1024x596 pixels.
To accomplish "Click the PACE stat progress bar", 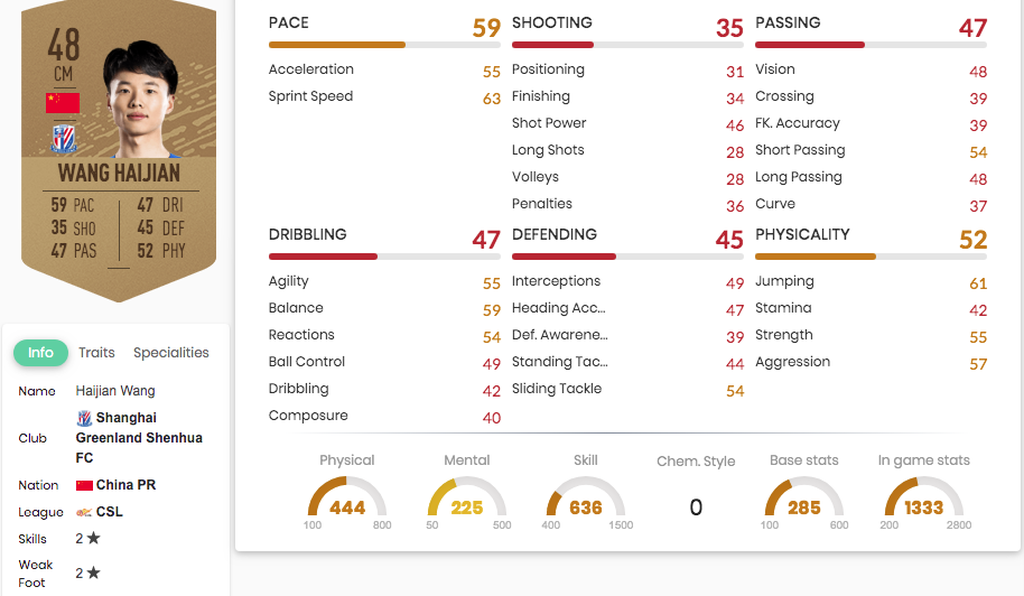I will click(384, 45).
